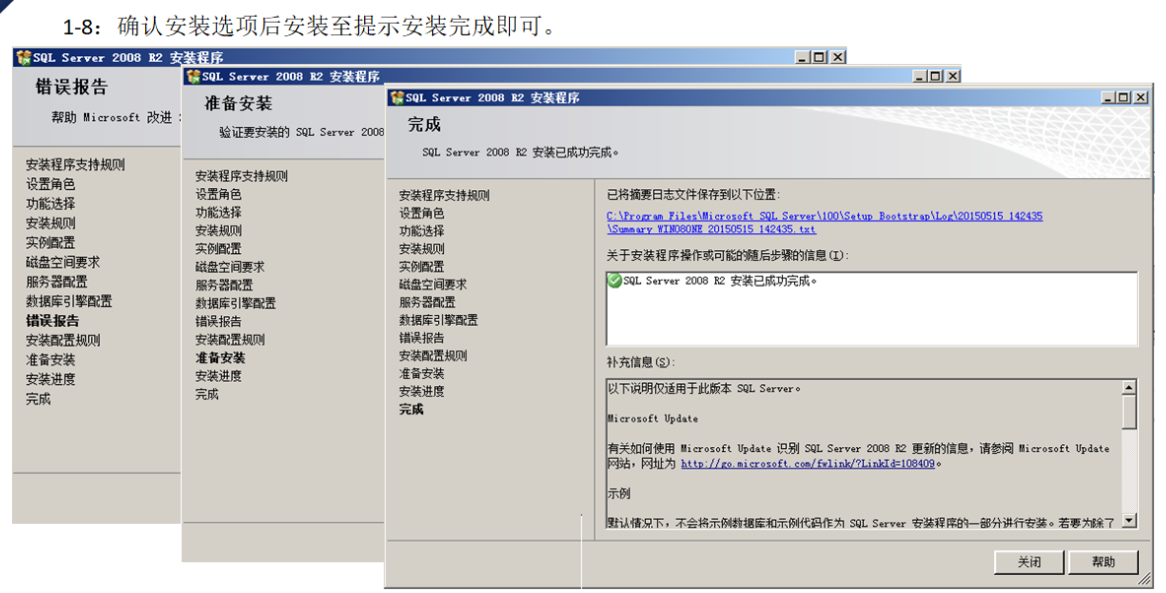The image size is (1166, 593).
Task: Select 安装程序支持规则 step in 完成 window
Action: [x=444, y=196]
